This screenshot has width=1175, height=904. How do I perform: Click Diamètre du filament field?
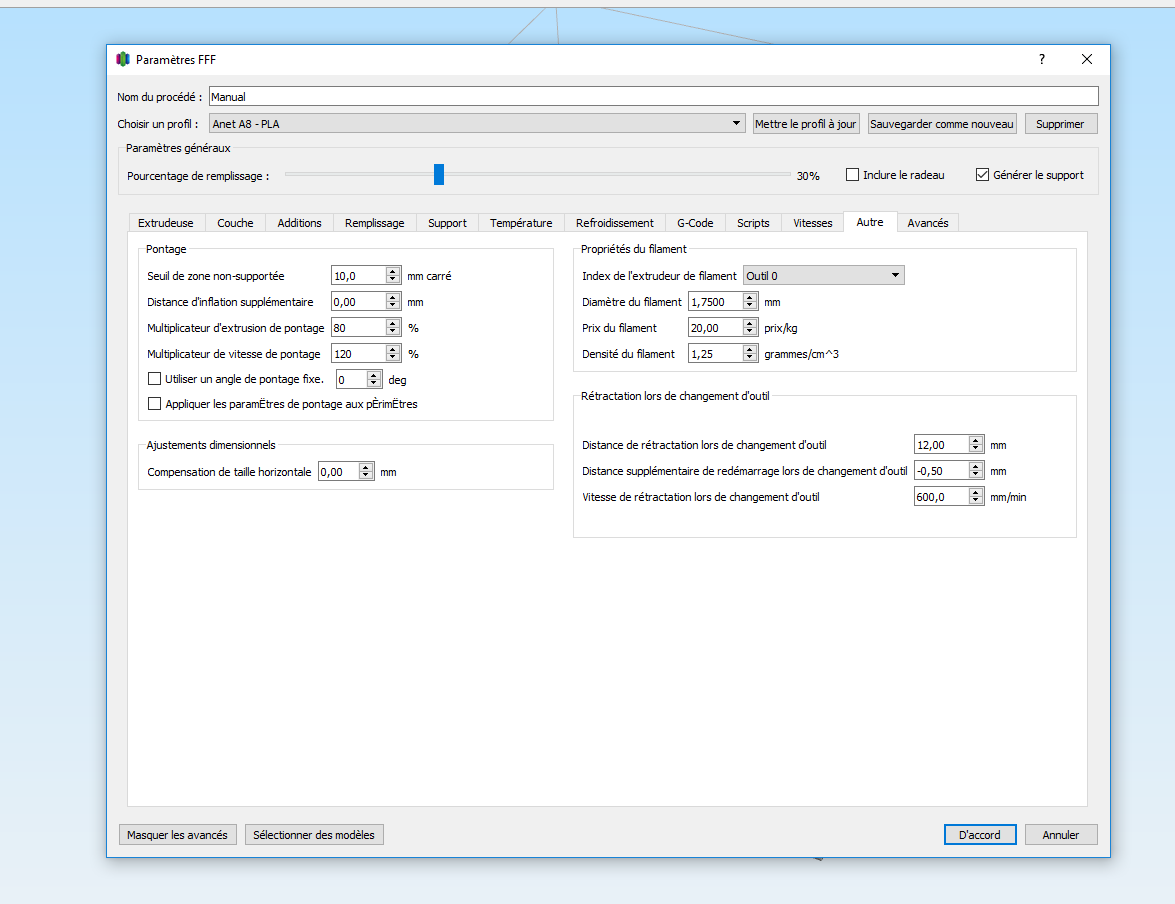pos(716,301)
